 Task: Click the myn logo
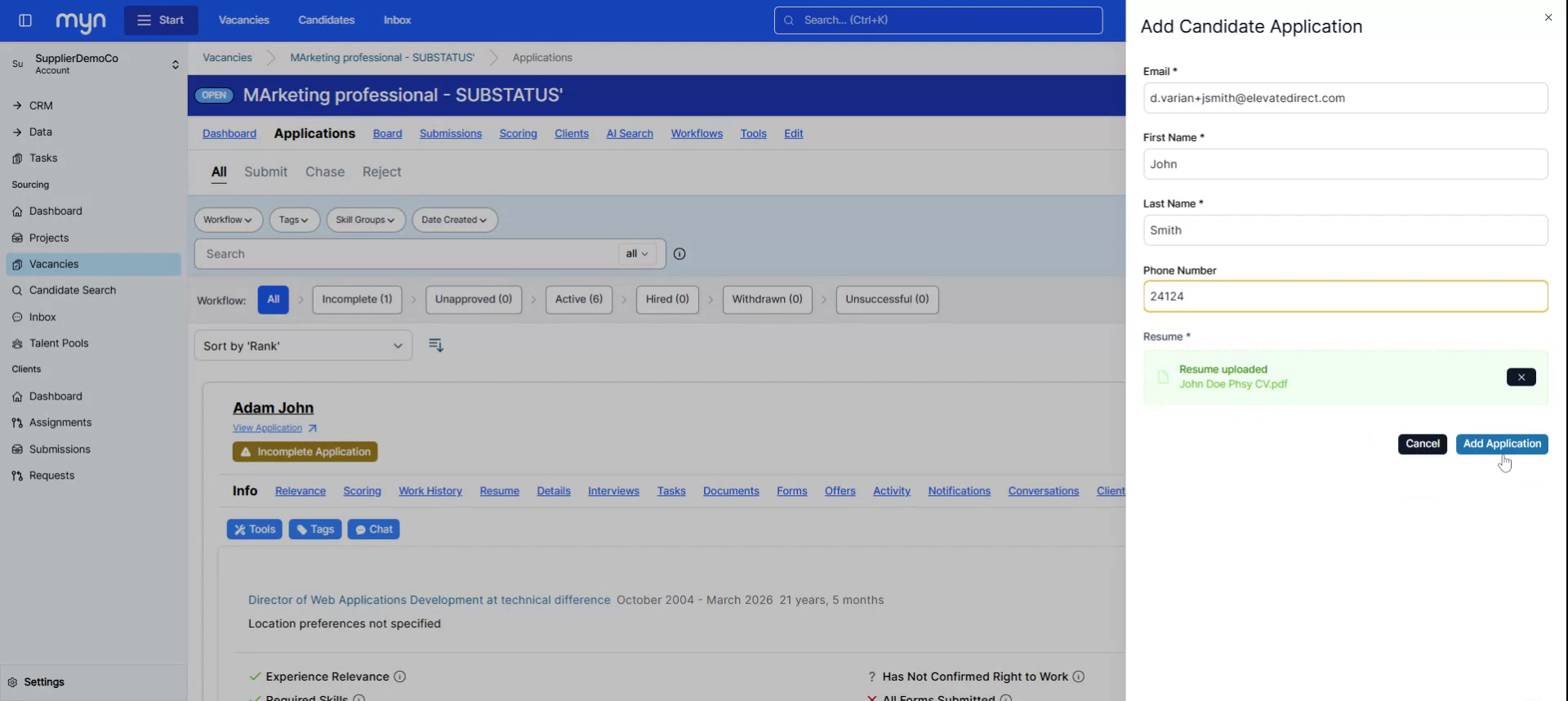coord(81,21)
